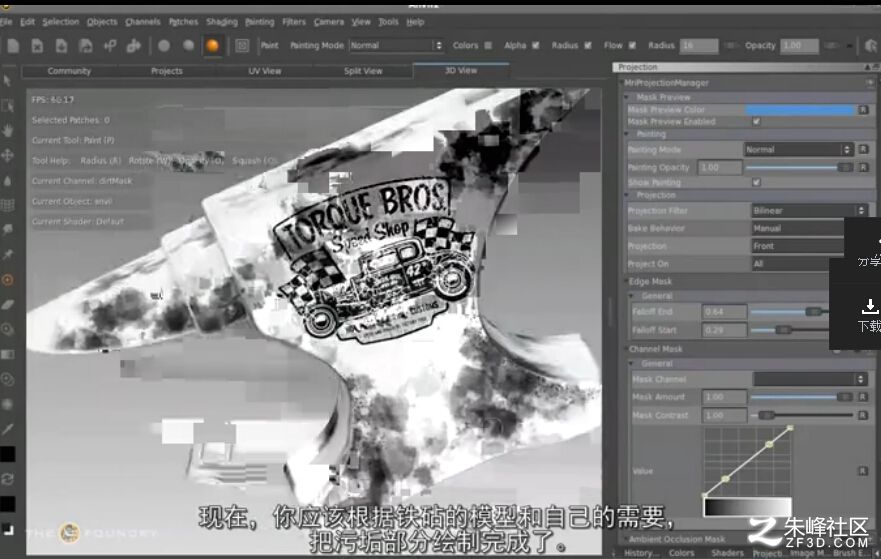This screenshot has height=559, width=881.
Task: Open panel Painting Mode Normal dropdown
Action: coord(798,149)
